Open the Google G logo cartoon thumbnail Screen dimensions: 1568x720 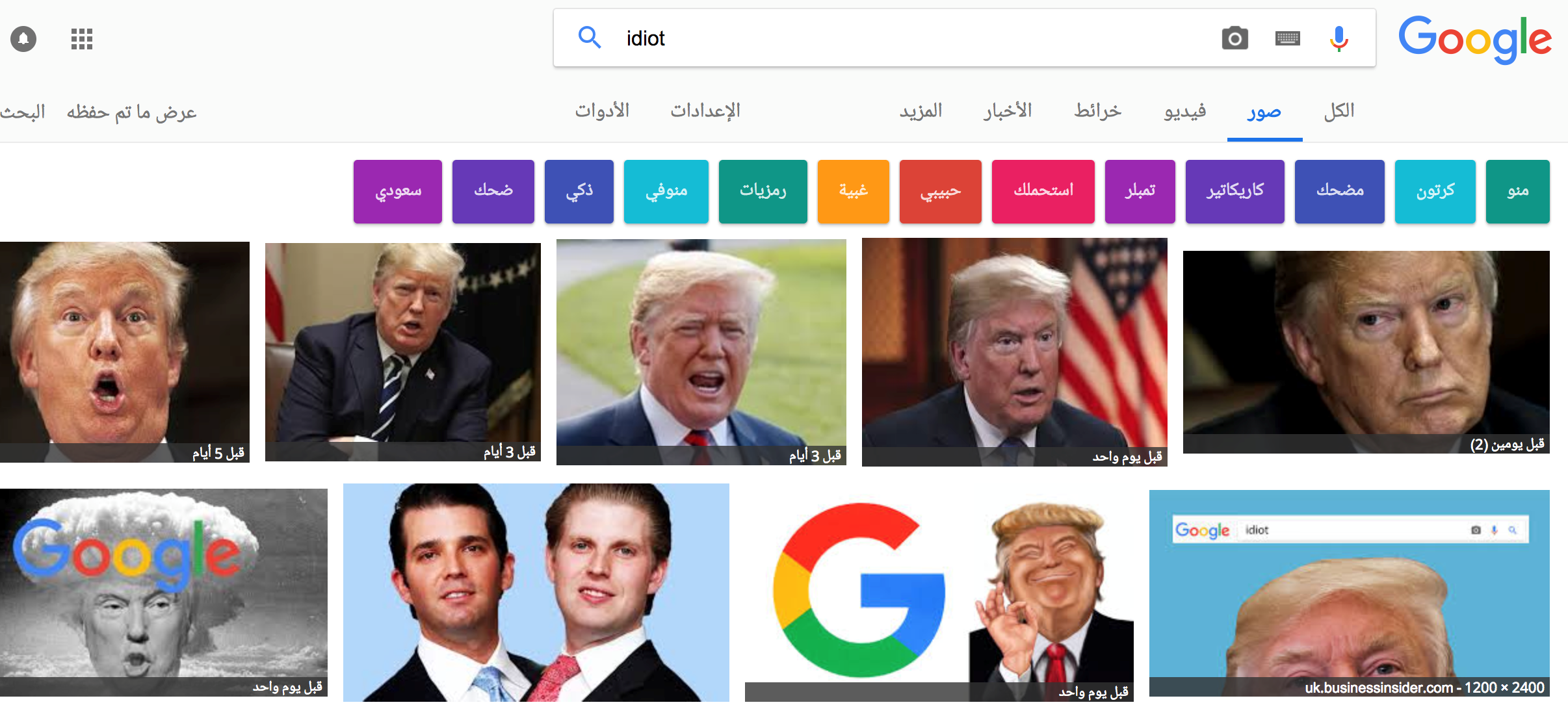point(939,593)
